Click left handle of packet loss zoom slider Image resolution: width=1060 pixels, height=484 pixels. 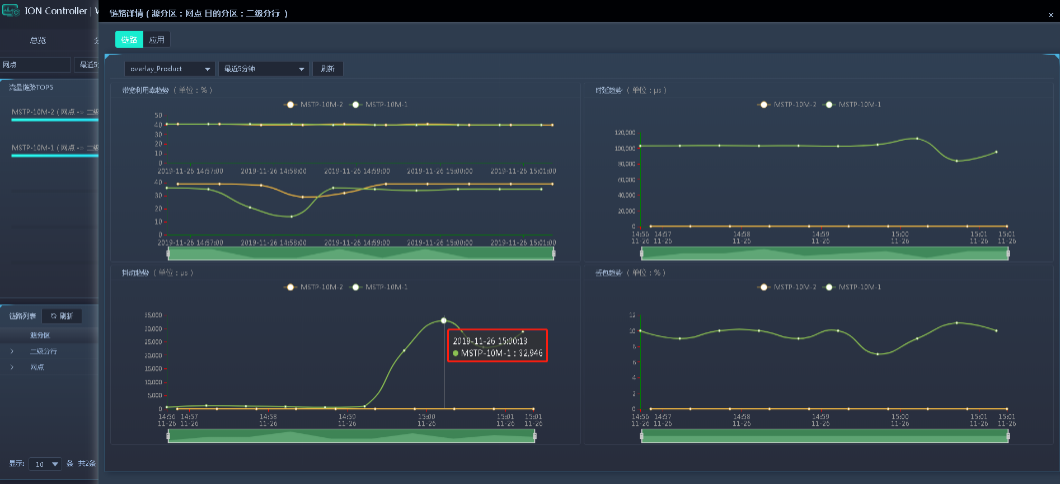tap(642, 436)
